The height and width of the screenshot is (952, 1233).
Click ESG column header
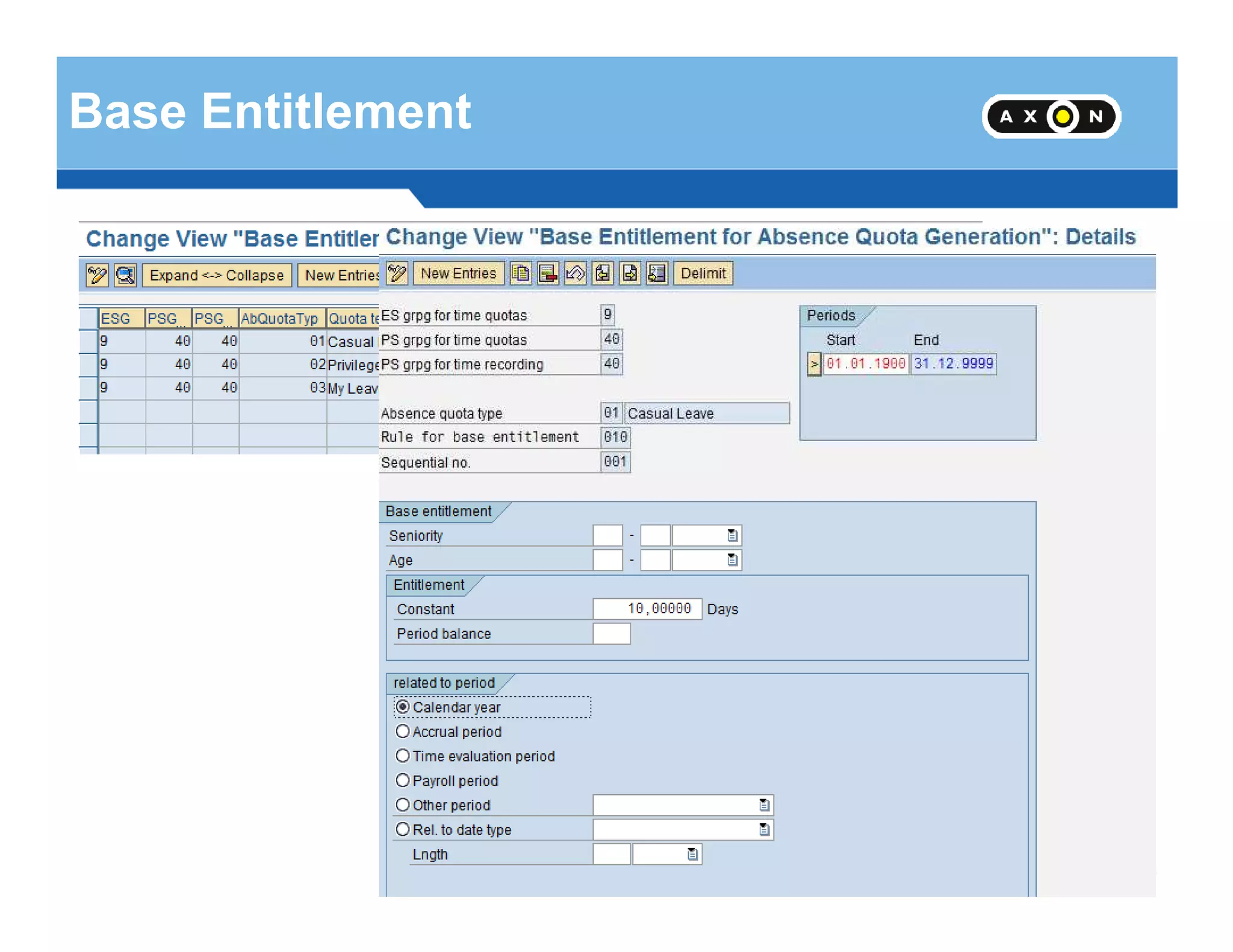(x=122, y=318)
